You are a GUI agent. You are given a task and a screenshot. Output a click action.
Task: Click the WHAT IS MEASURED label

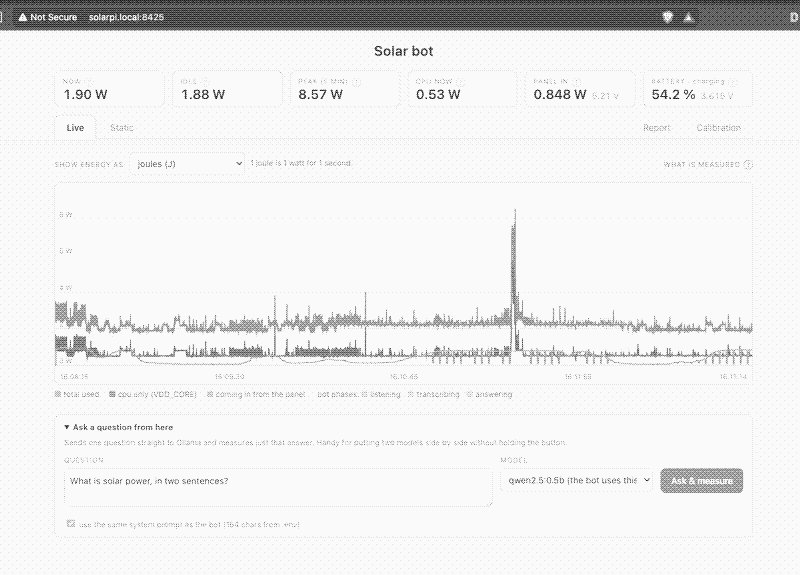pos(702,164)
